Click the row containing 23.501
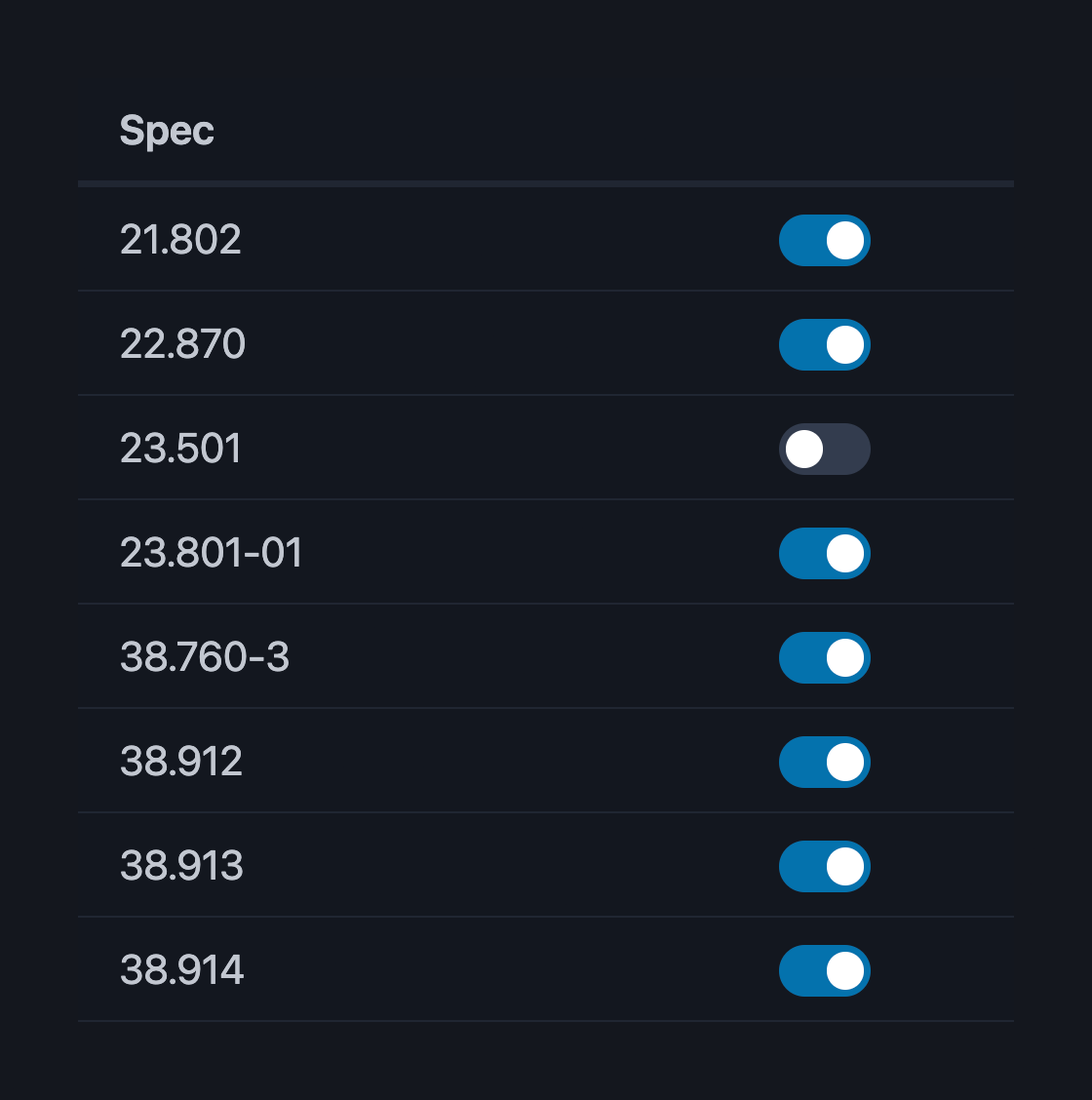This screenshot has width=1092, height=1100. coord(487,449)
